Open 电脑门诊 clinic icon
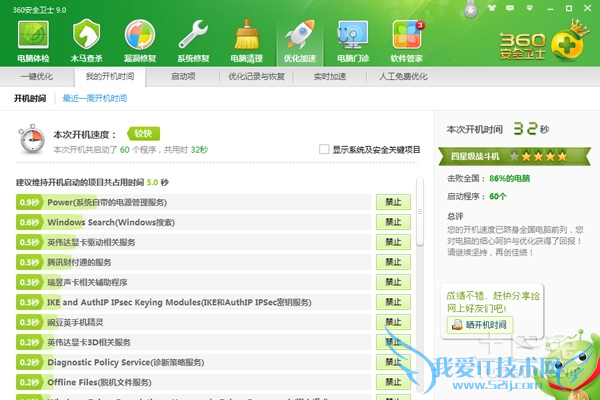Image resolution: width=600 pixels, height=400 pixels. pyautogui.click(x=353, y=41)
